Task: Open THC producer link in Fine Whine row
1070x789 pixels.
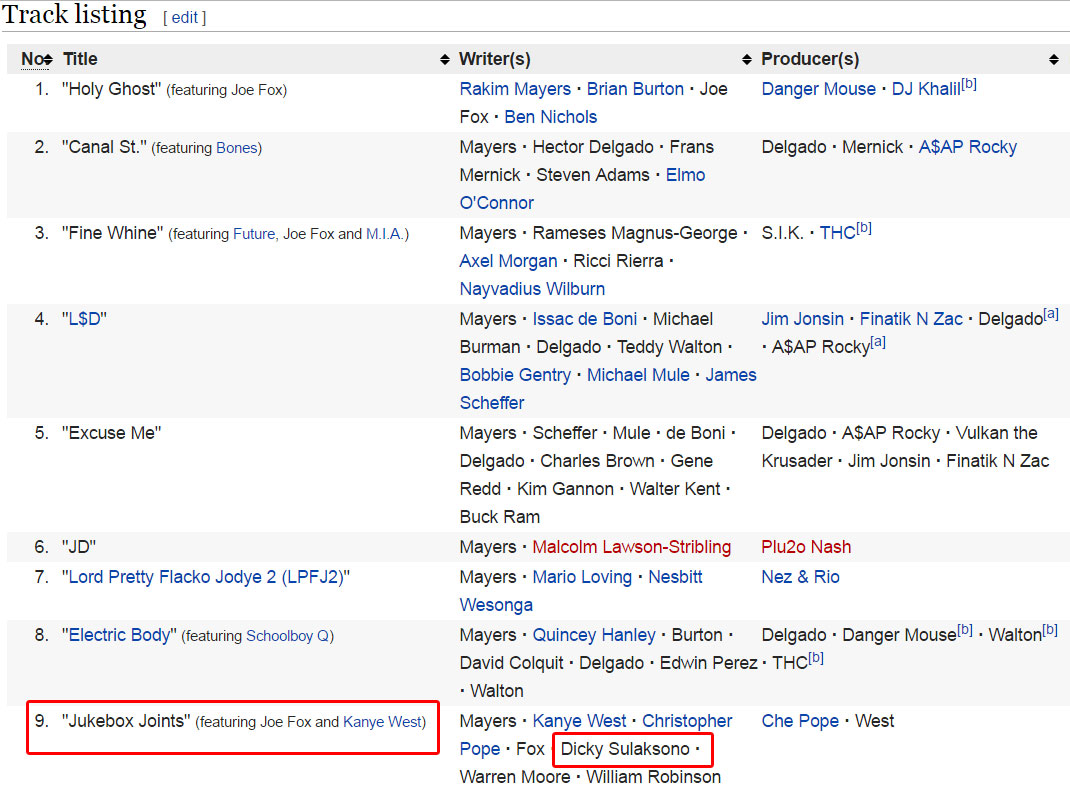Action: pos(837,233)
